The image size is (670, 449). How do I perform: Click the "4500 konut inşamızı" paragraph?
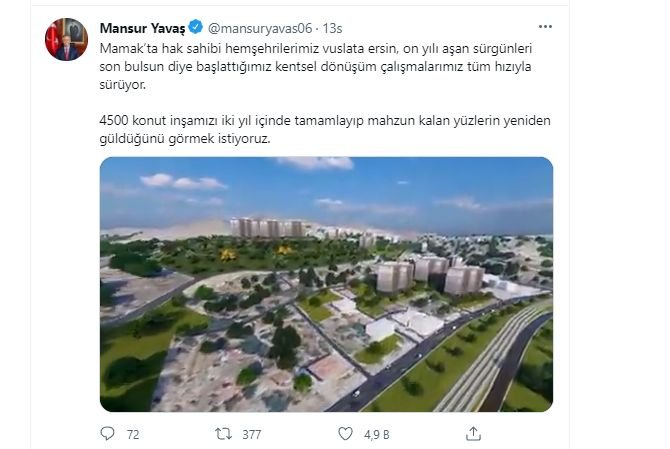point(325,129)
